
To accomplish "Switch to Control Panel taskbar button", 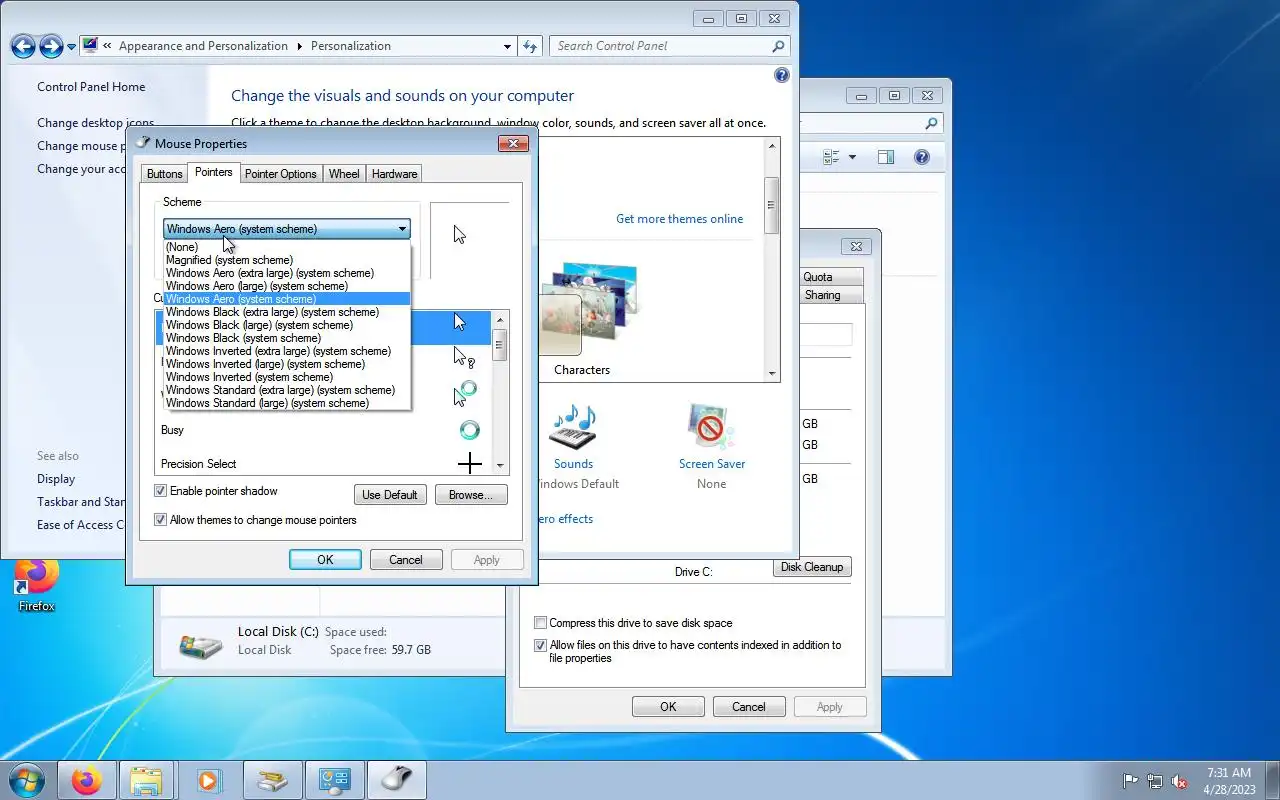I will [334, 780].
